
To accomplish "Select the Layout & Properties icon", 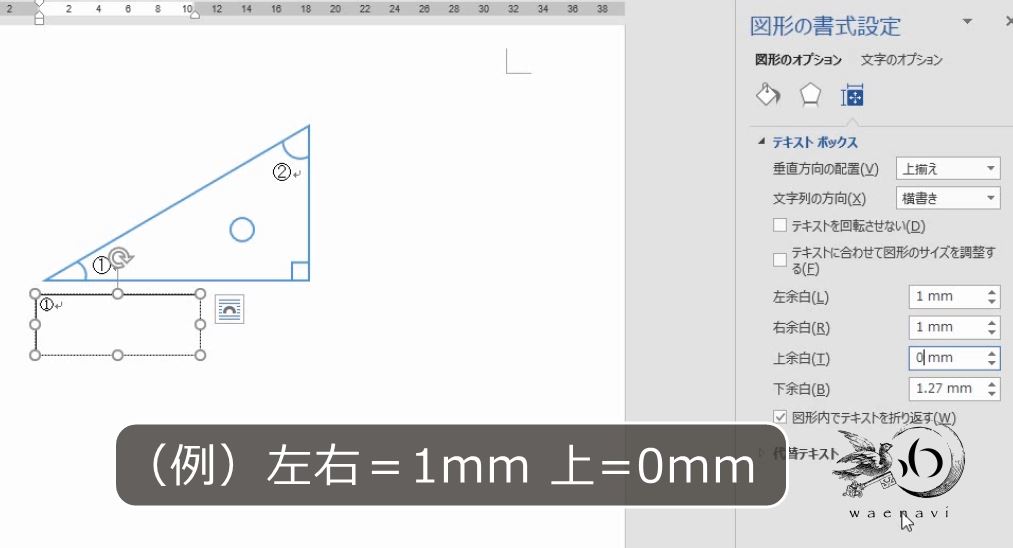I will point(852,95).
